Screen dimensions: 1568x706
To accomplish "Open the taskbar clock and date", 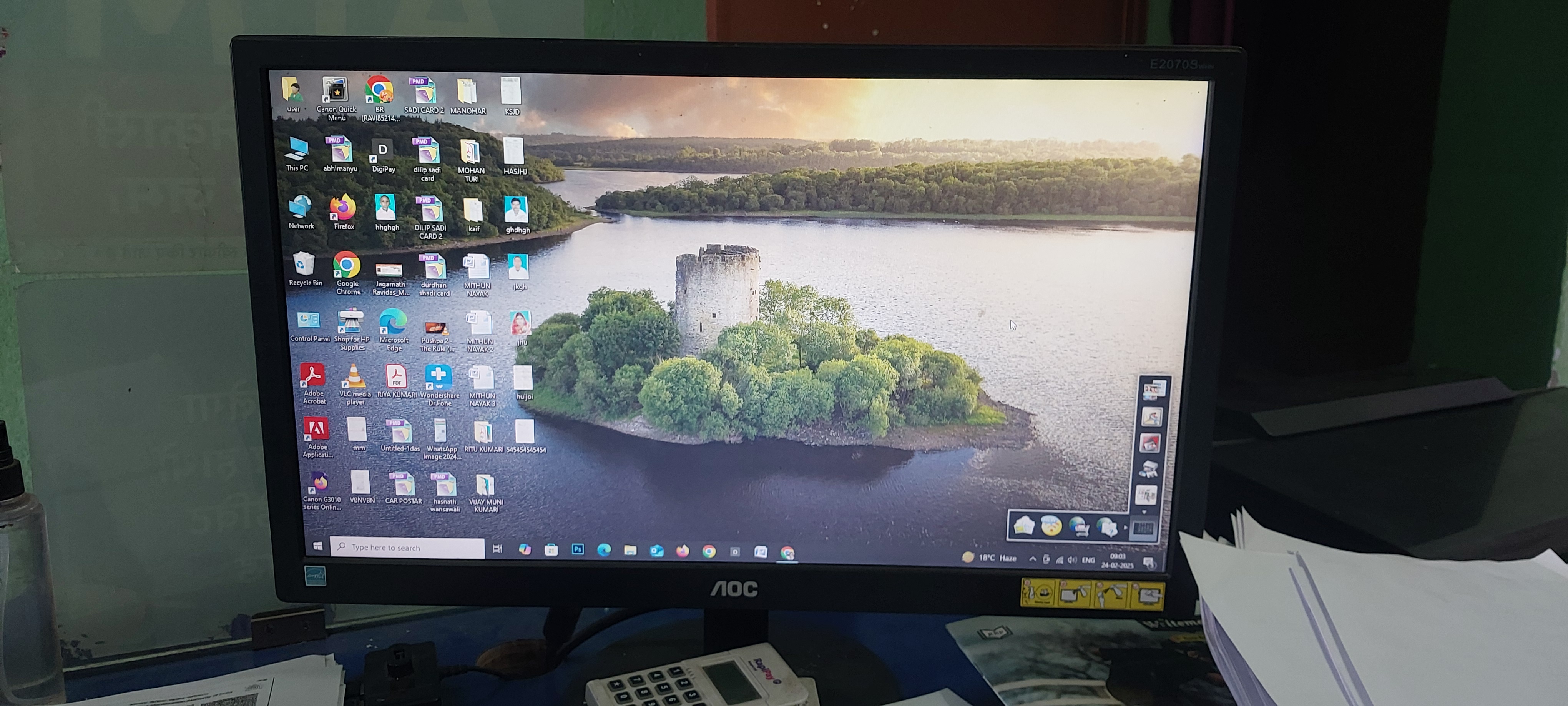I will (1117, 561).
